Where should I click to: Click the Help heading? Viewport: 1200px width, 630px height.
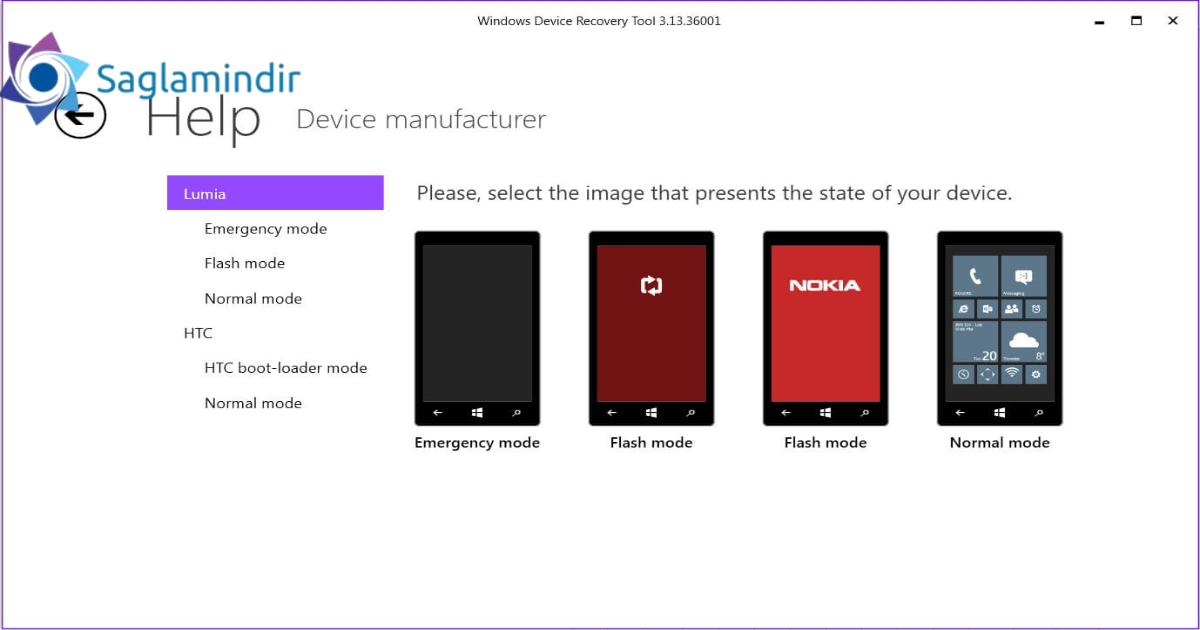203,119
